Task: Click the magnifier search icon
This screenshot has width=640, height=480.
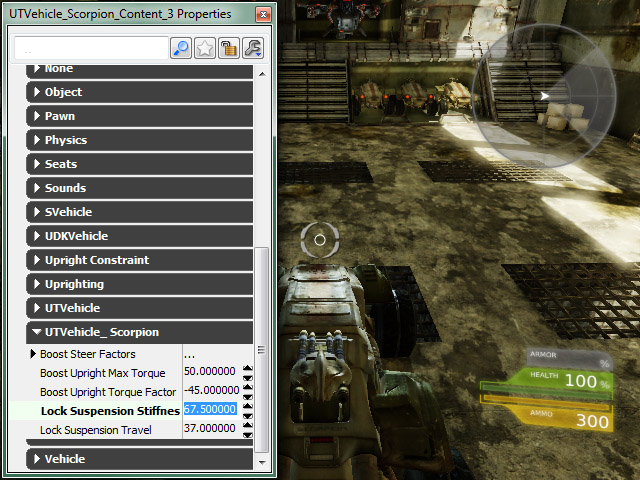Action: [x=181, y=48]
